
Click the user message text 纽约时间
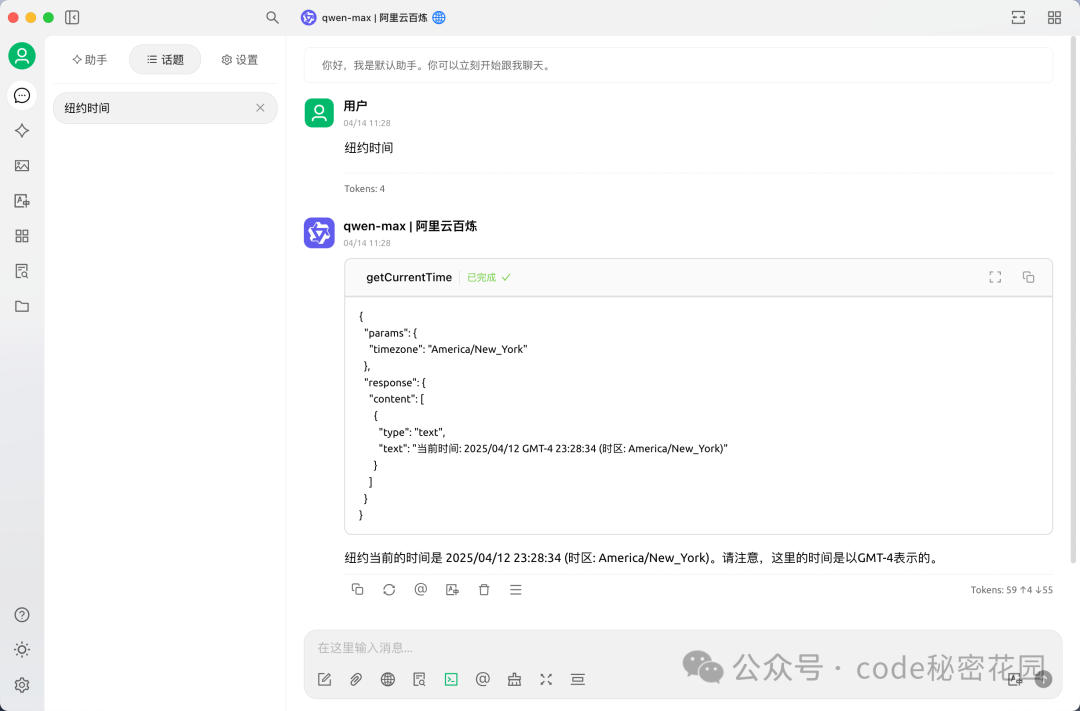tap(369, 147)
